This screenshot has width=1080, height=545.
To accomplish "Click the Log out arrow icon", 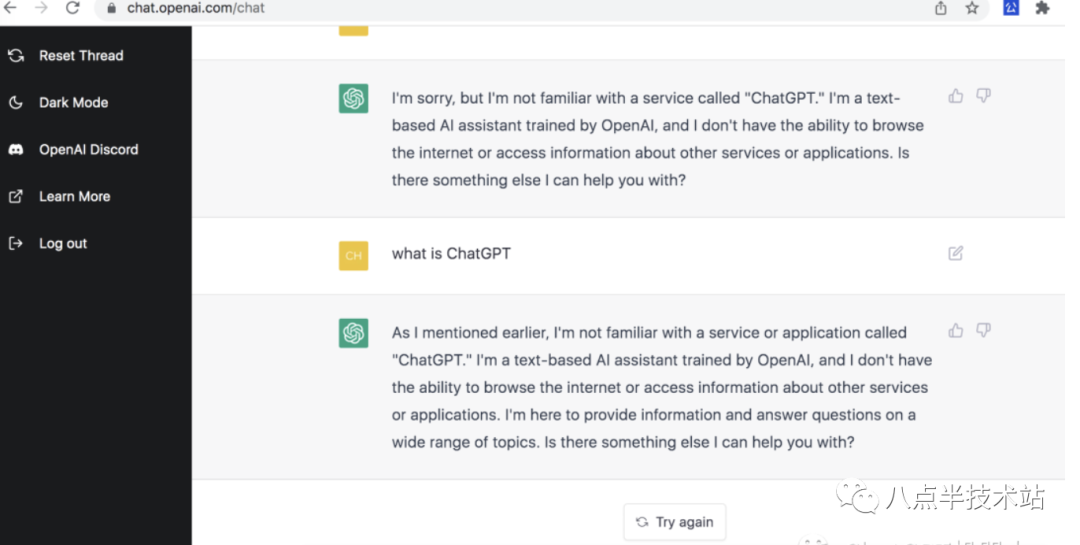I will (16, 243).
